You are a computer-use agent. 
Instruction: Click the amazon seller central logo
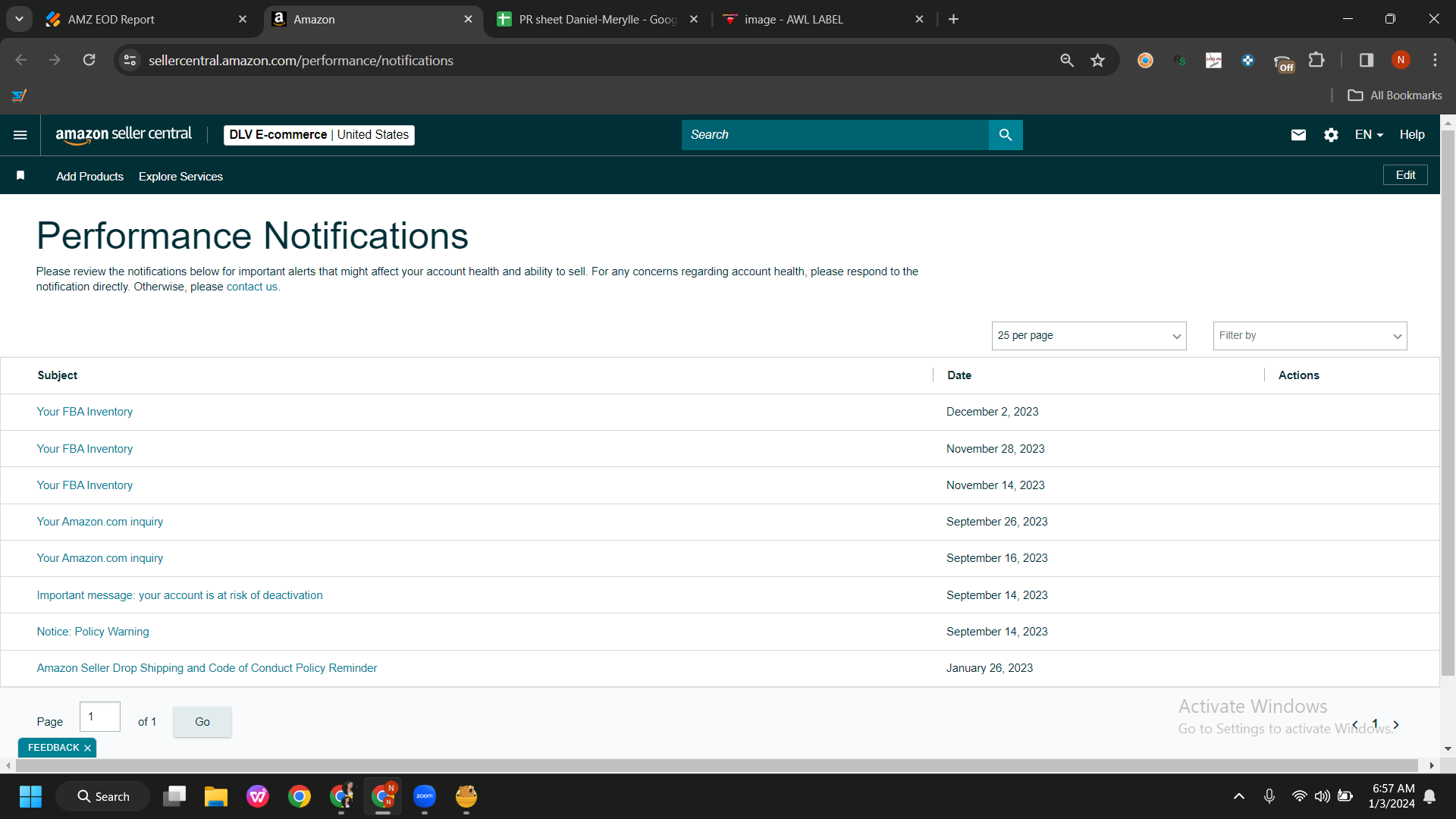click(x=124, y=135)
